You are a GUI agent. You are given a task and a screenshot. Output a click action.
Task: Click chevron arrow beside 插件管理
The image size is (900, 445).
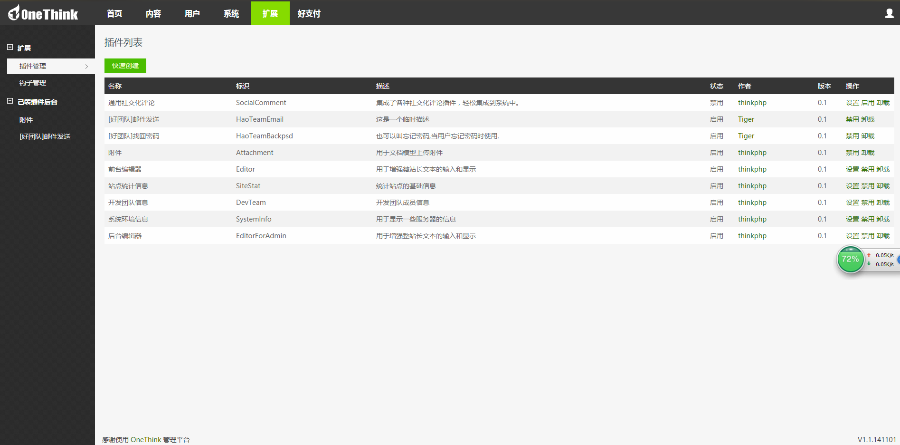coord(86,67)
